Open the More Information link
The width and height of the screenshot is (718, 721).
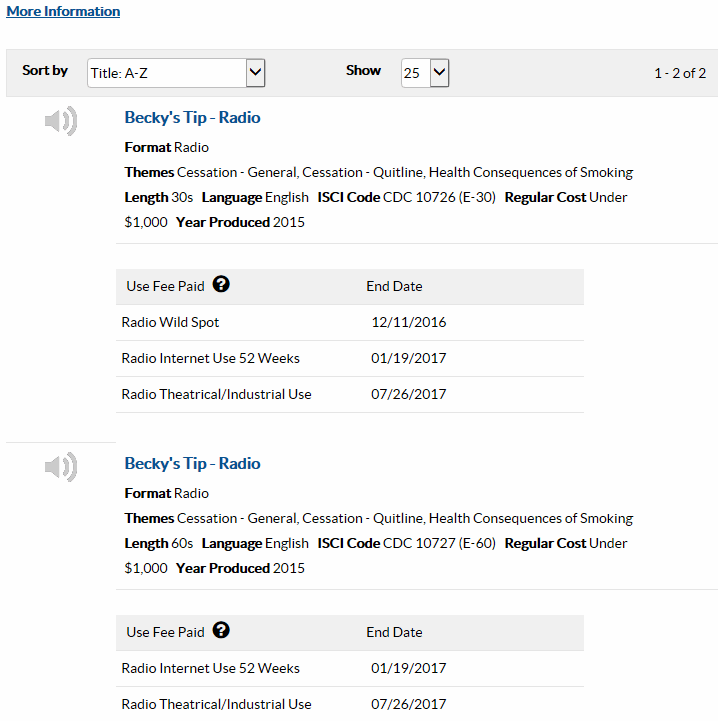point(63,12)
